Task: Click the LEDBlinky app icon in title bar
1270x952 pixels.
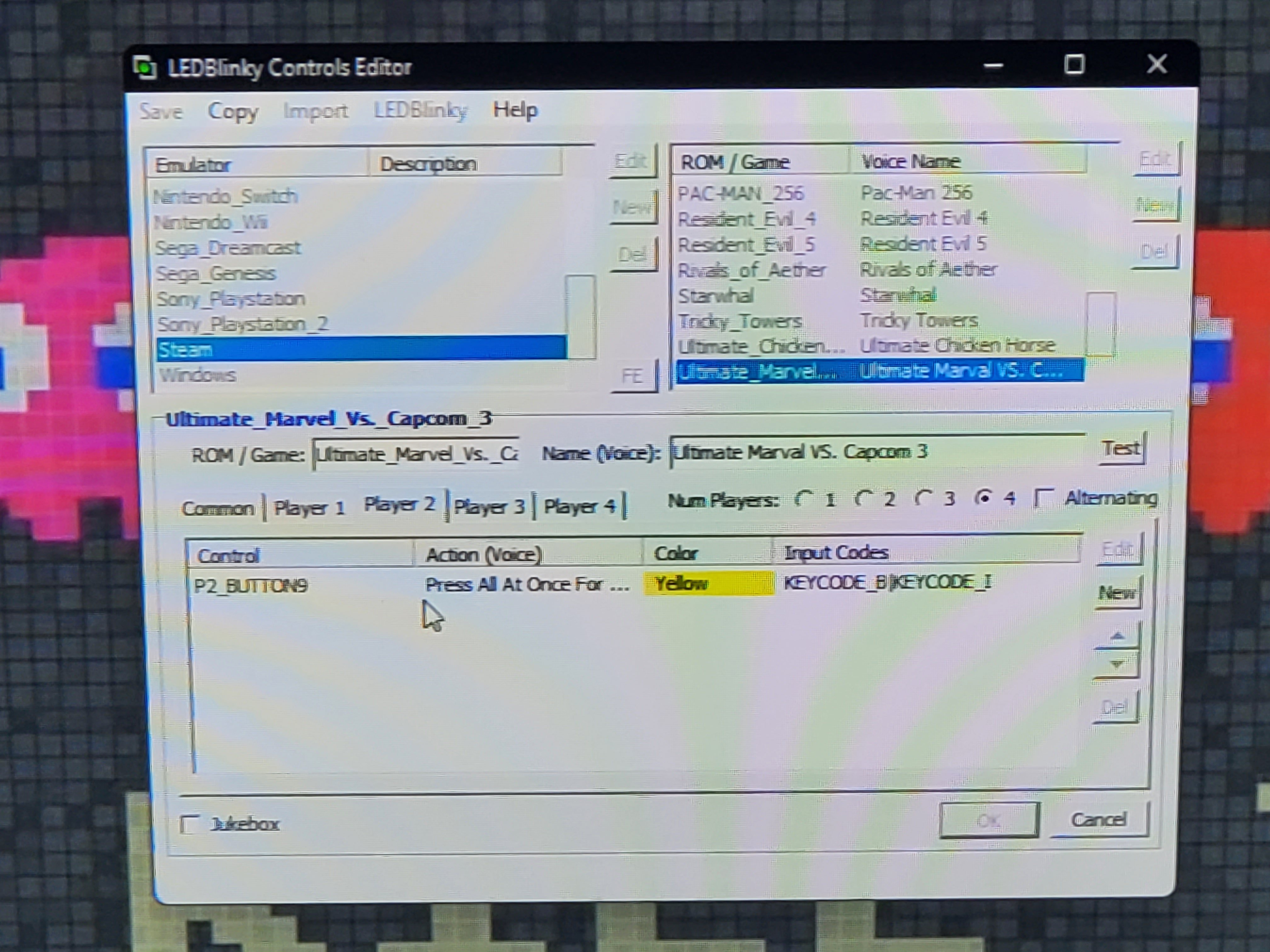Action: point(145,68)
